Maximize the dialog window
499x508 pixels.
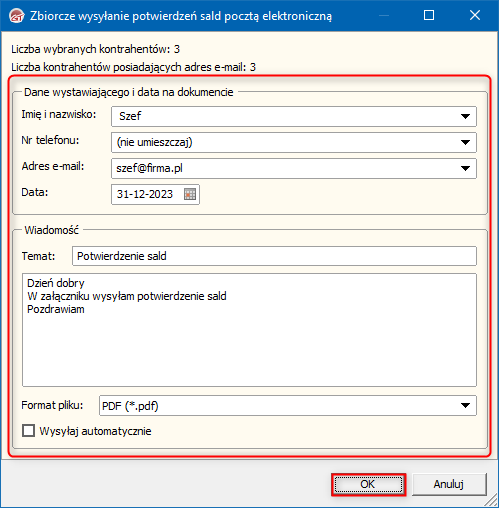pos(429,15)
